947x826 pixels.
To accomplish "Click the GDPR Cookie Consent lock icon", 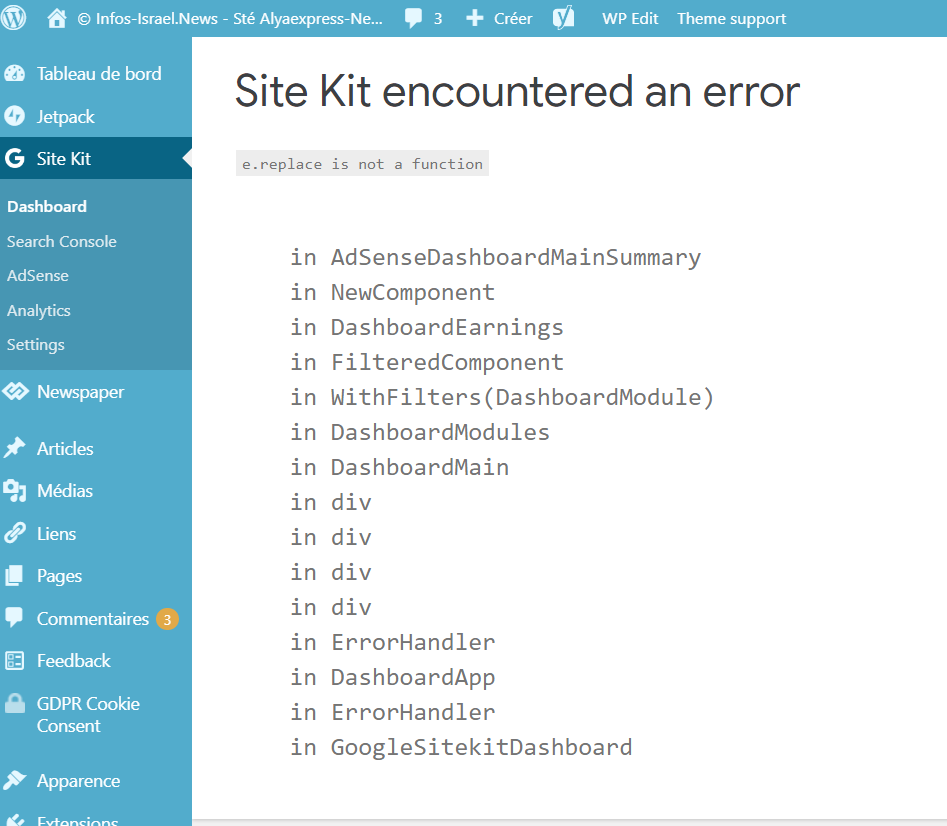I will [x=14, y=703].
